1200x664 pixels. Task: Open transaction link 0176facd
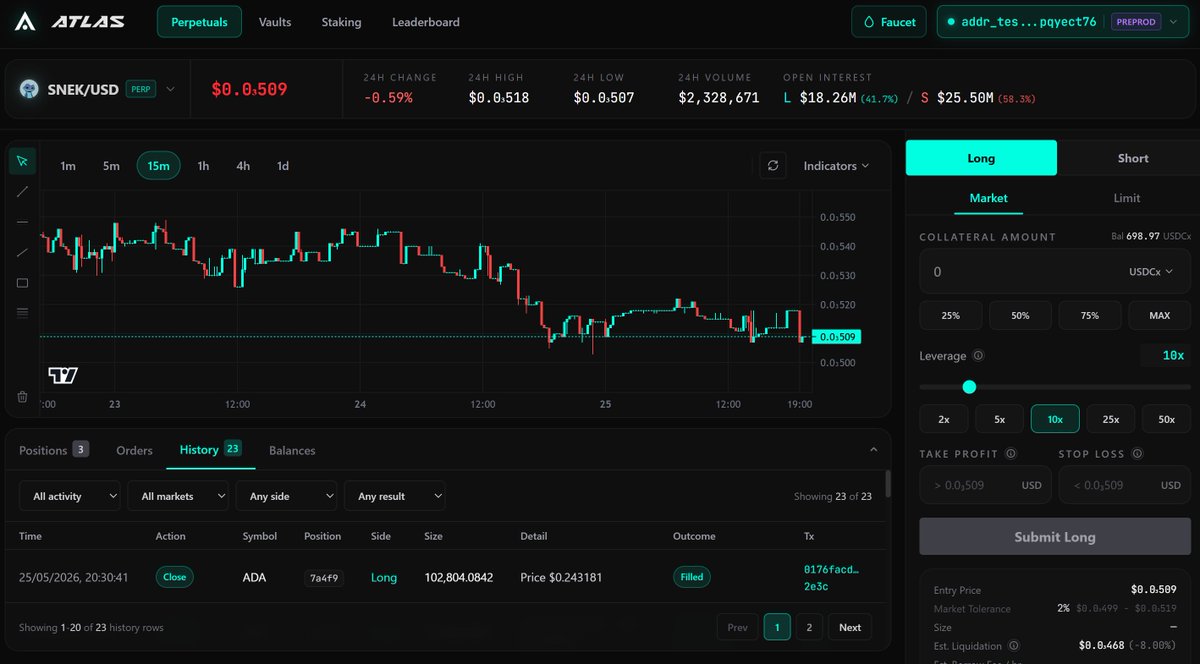coord(831,577)
